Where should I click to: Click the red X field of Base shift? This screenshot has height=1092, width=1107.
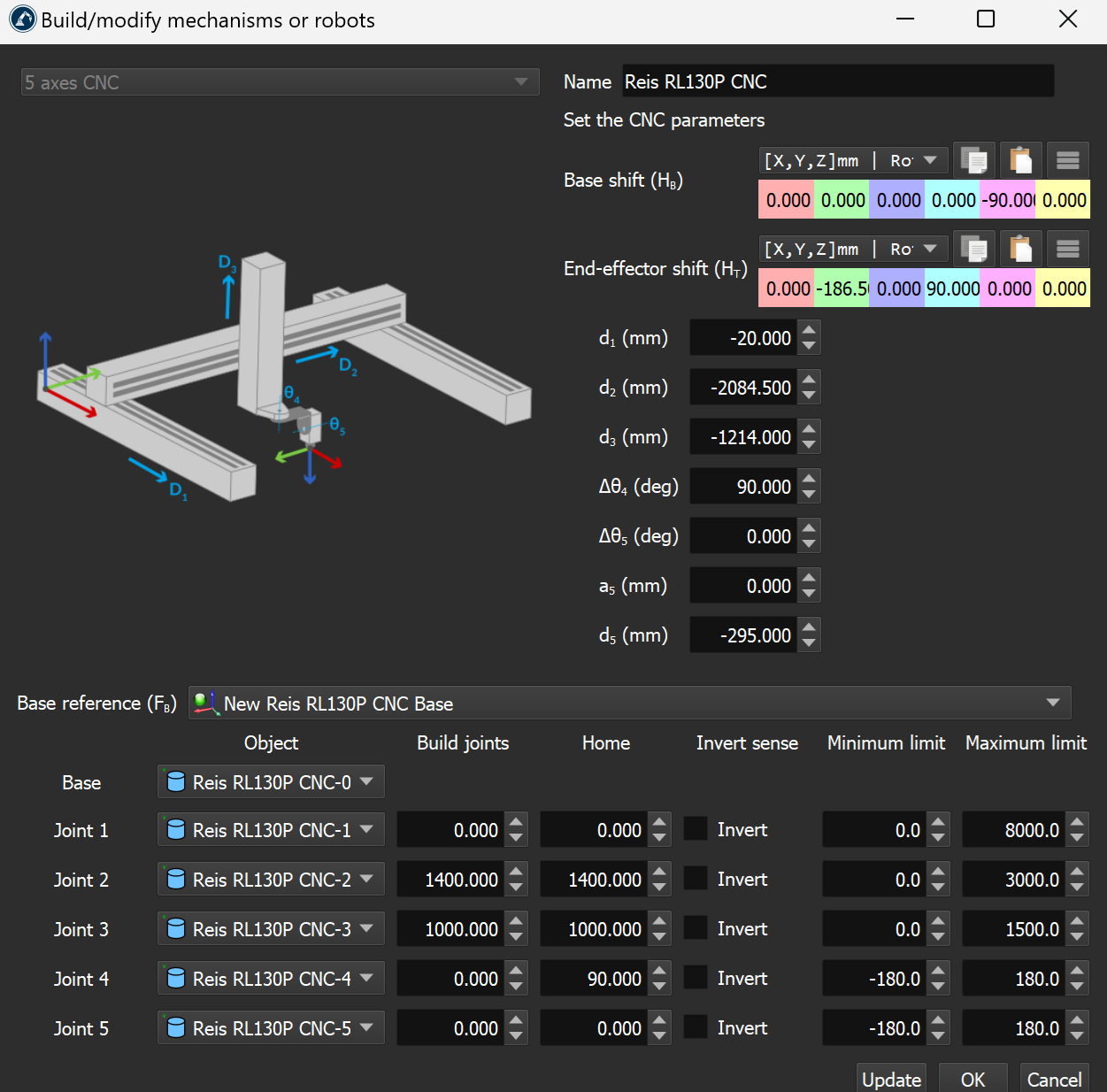point(786,200)
